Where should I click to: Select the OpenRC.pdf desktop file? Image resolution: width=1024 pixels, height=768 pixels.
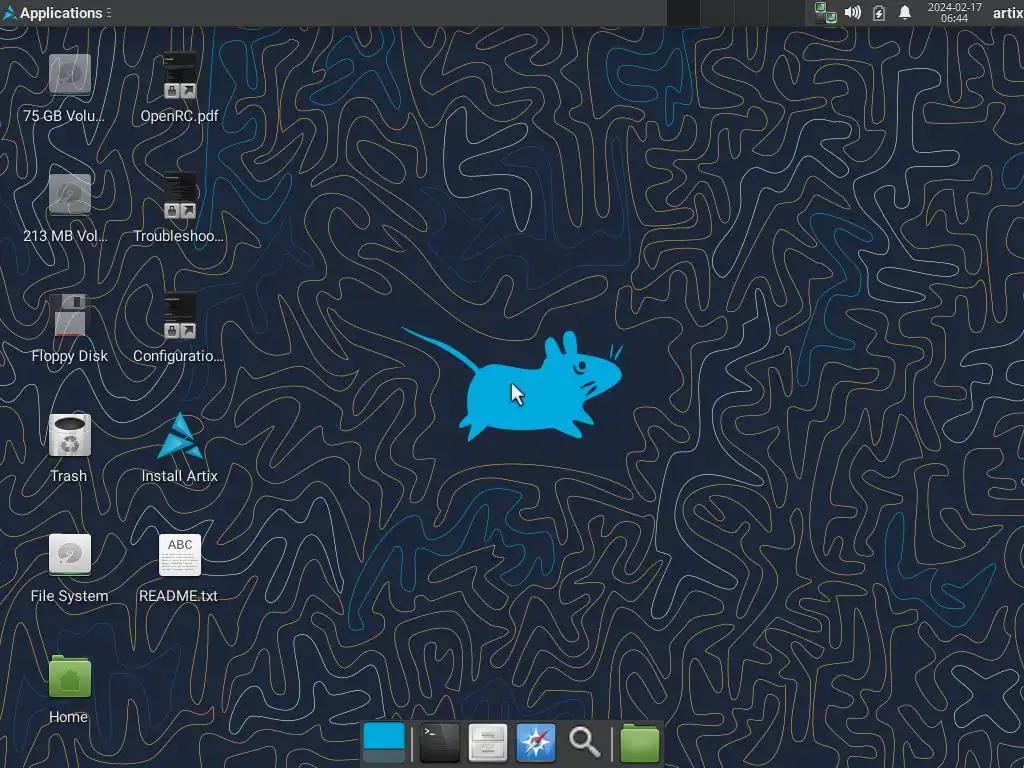click(180, 74)
